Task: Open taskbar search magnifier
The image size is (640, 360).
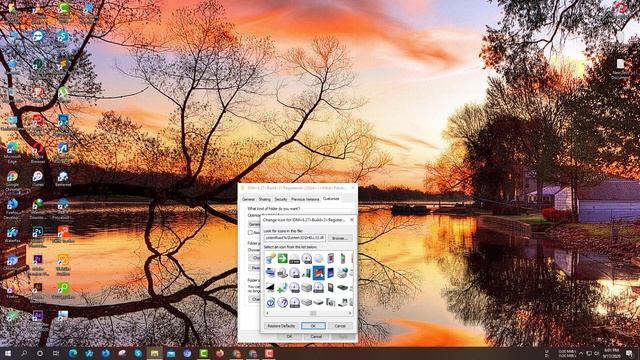Action: [24, 353]
